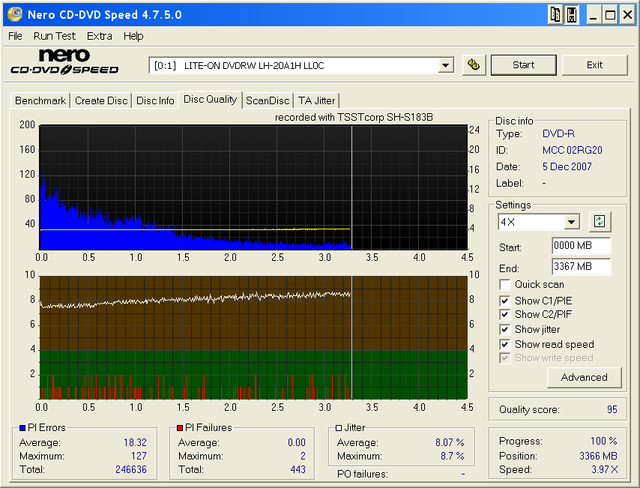
Task: Open the Extra menu
Action: tap(99, 36)
